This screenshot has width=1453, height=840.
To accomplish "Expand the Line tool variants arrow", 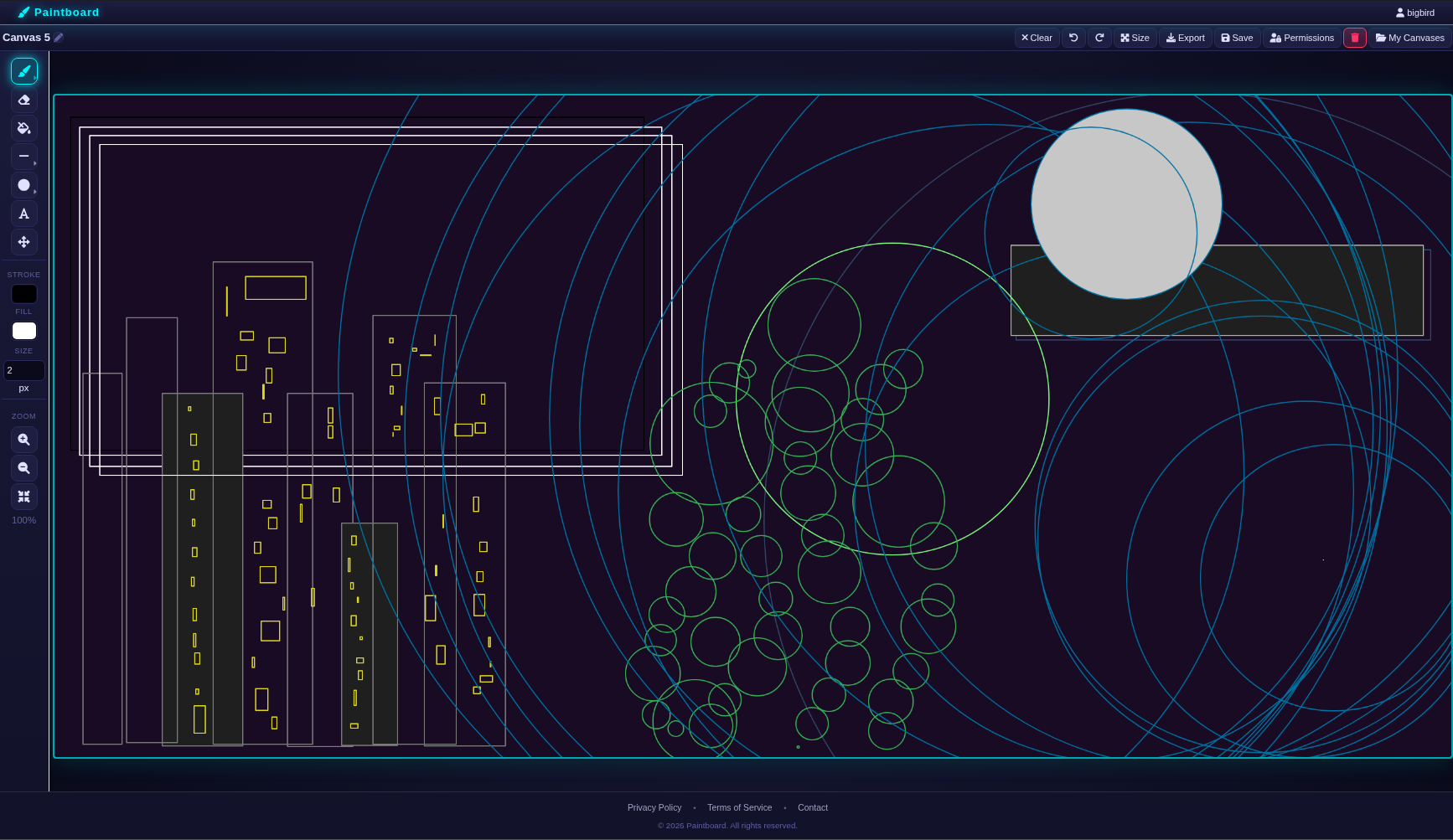I will pos(34,163).
